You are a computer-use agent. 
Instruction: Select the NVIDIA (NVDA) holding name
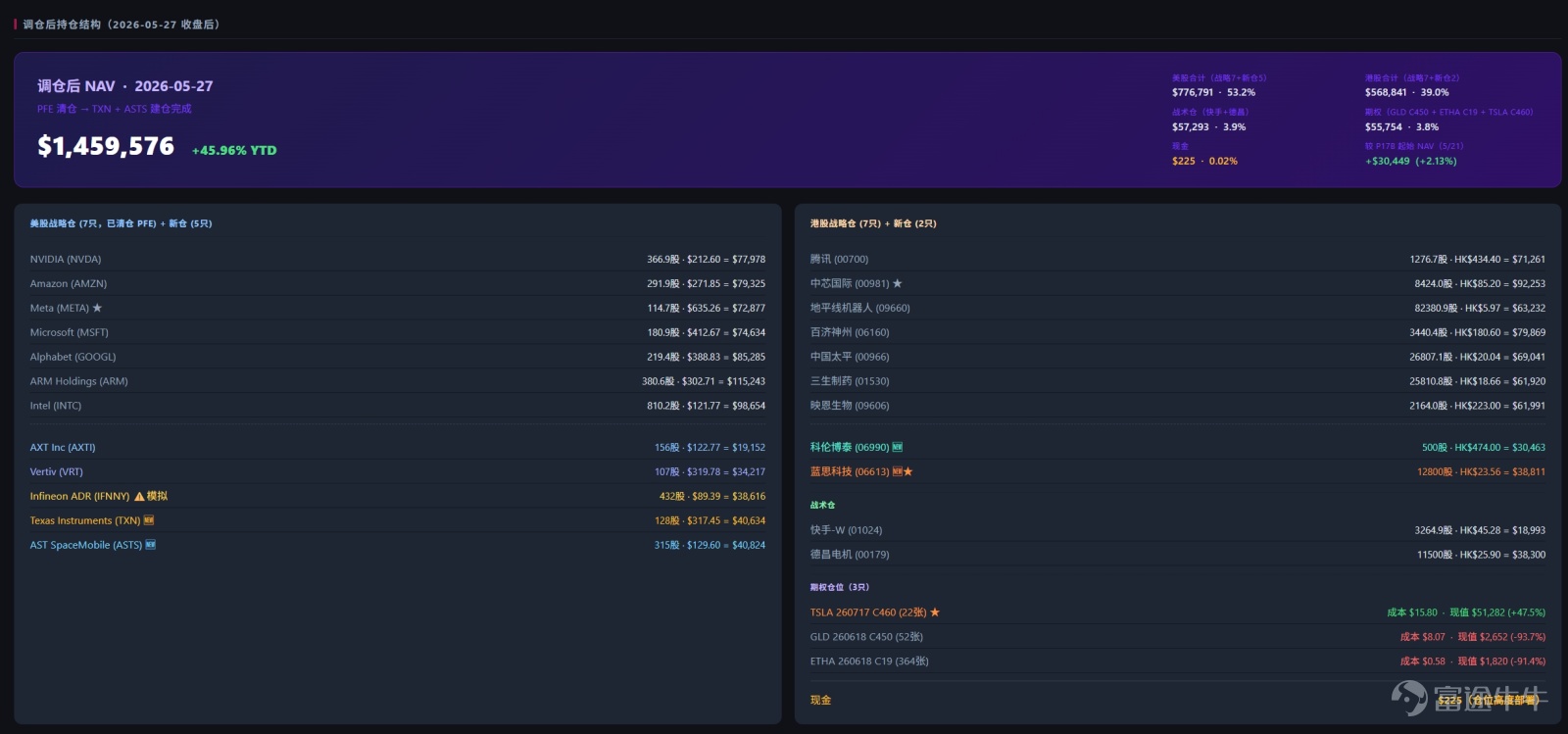tap(66, 259)
